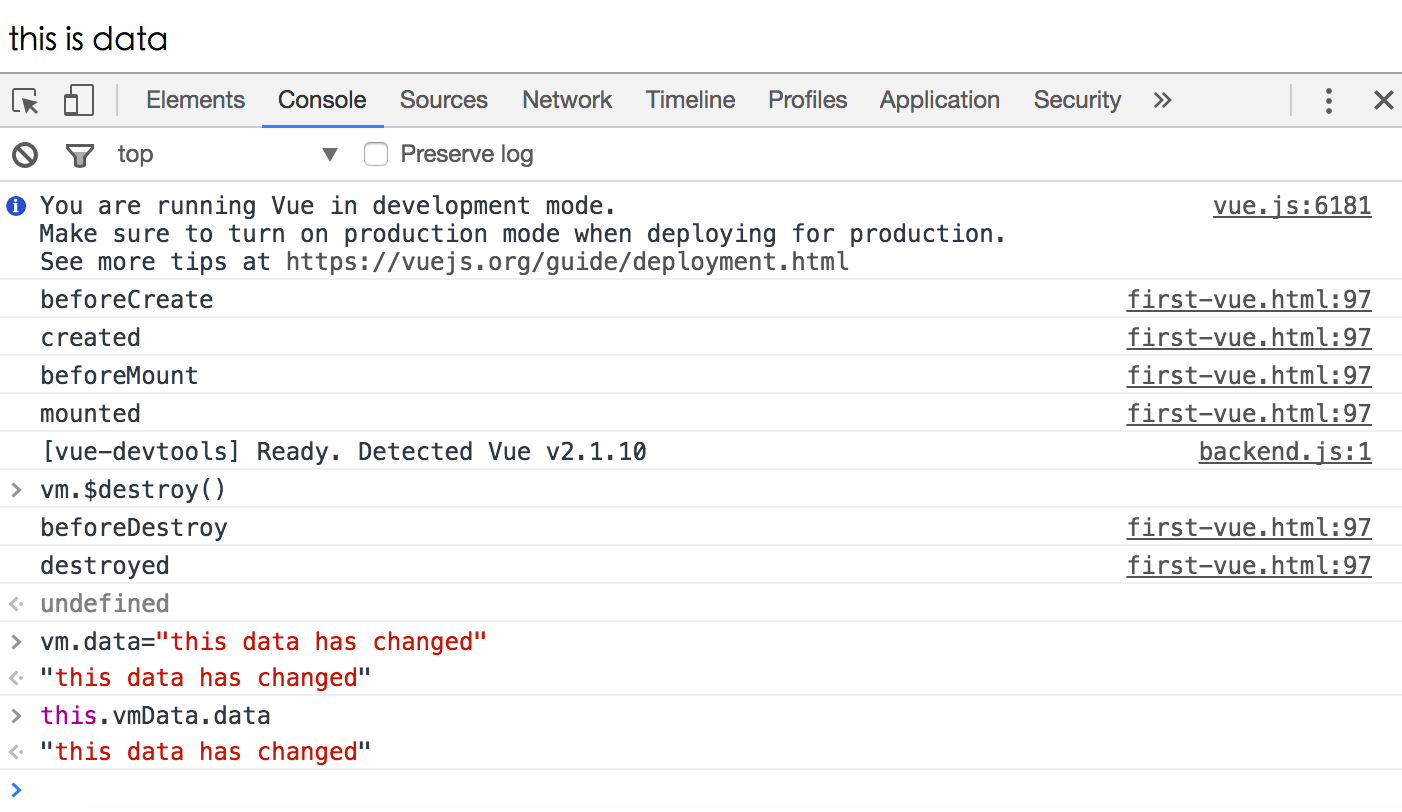
Task: Show more DevTools tabs with the chevrons
Action: (x=1162, y=101)
